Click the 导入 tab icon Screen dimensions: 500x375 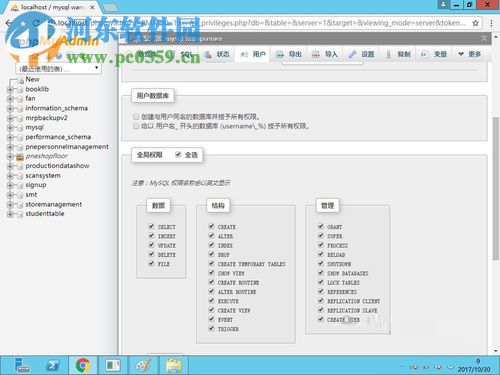click(316, 55)
